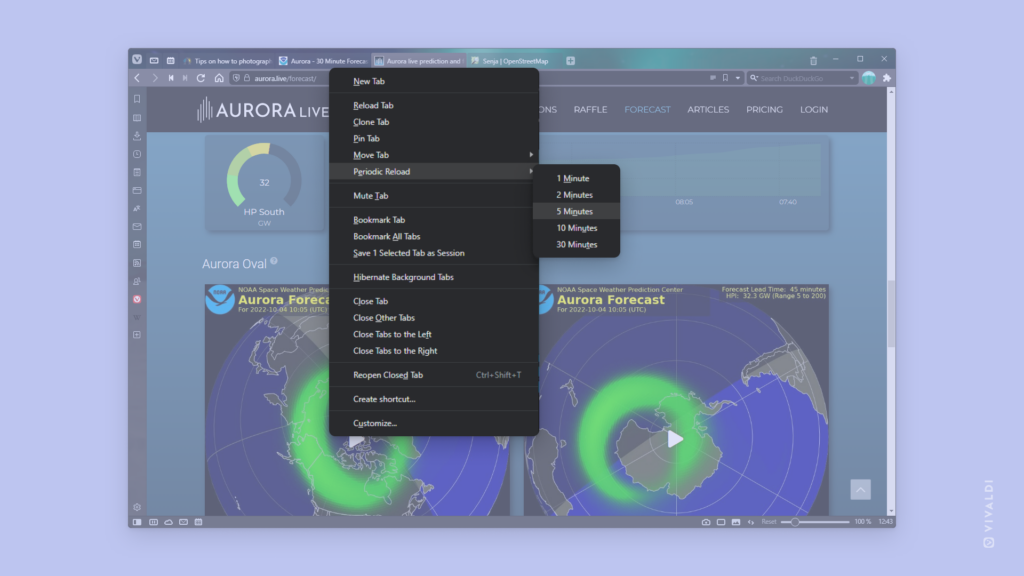
Task: Open the search engine selector dropdown
Action: tap(754, 78)
